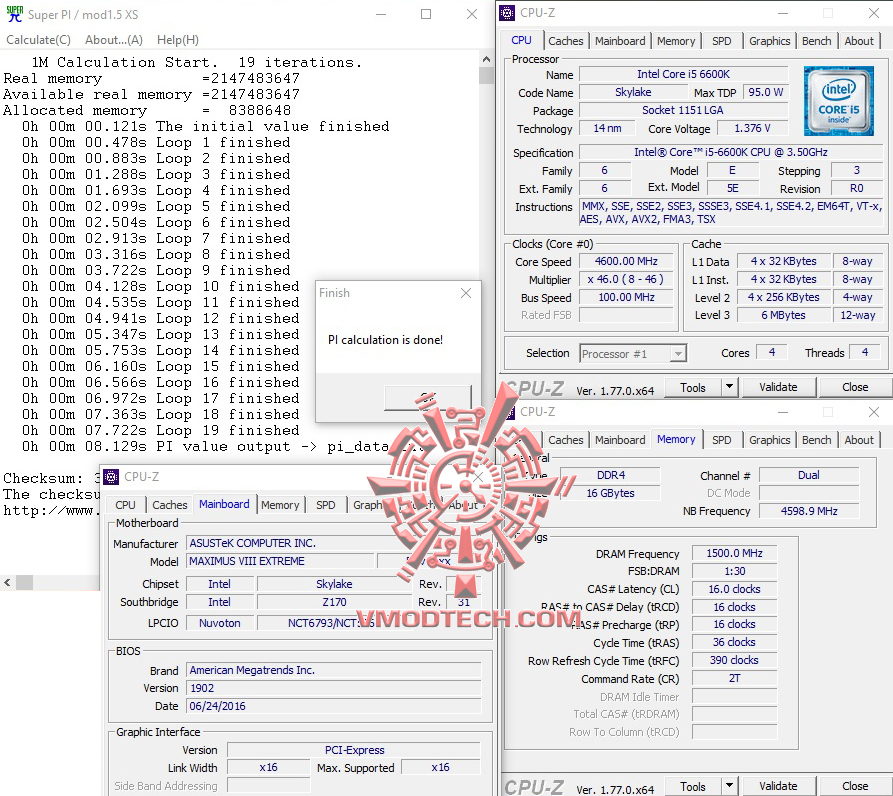Open Graphics tab in Memory CPU-Z window

(x=769, y=440)
